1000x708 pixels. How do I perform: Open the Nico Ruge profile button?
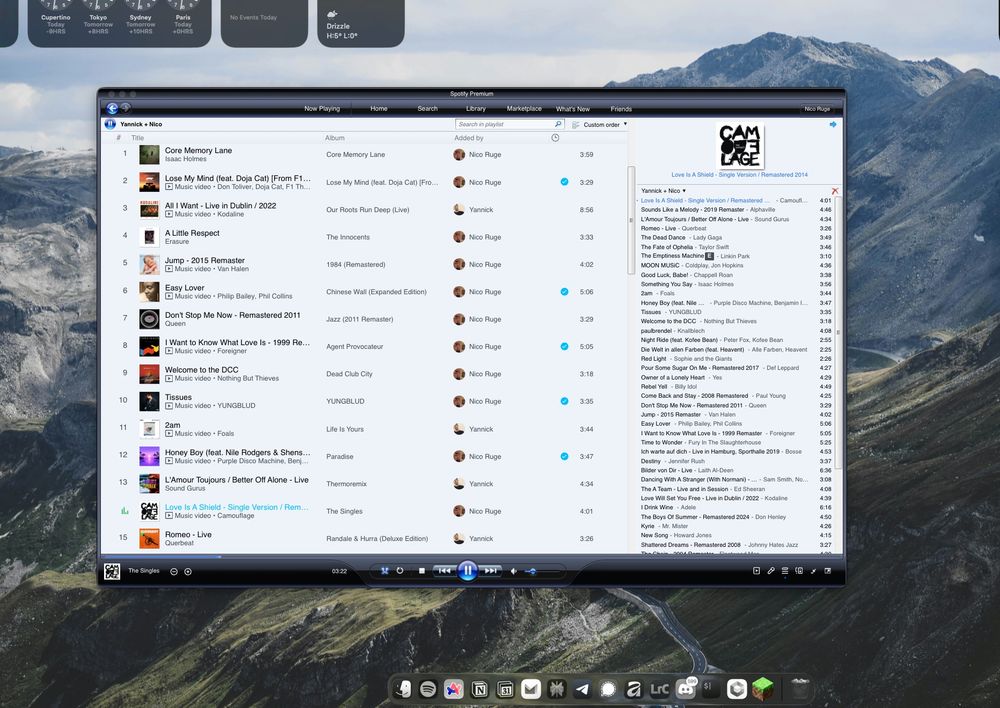(817, 109)
